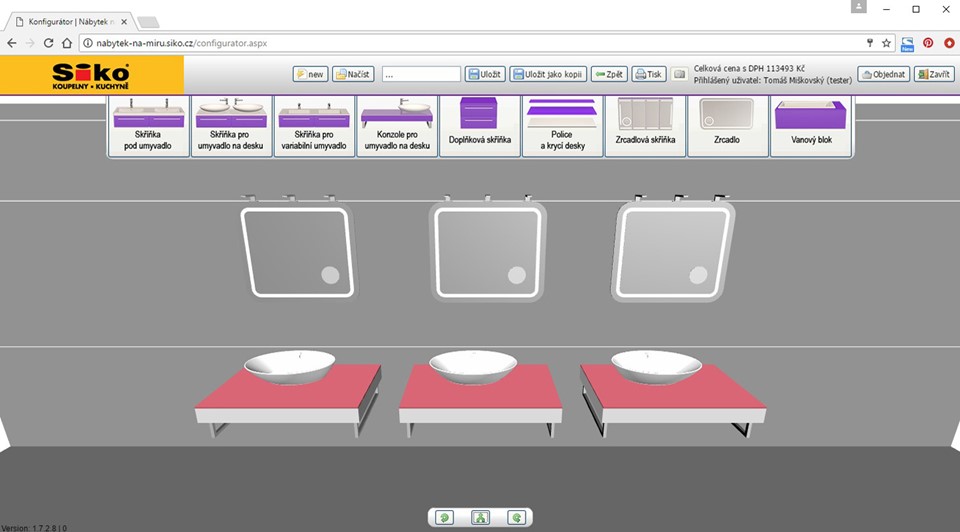The height and width of the screenshot is (532, 960).
Task: Choose the Vanový blok category
Action: 811,126
